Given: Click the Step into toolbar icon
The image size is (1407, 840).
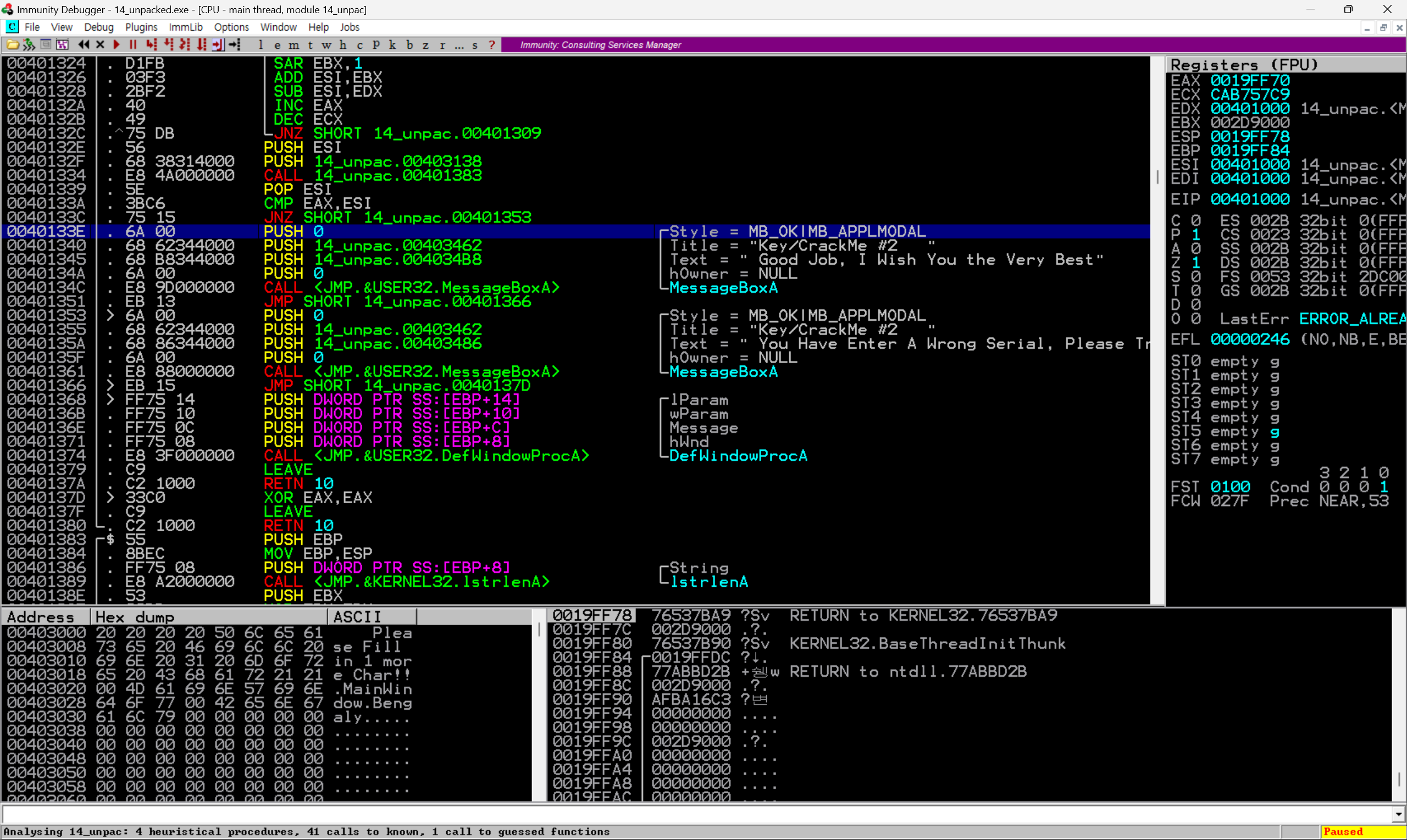Looking at the screenshot, I should click(151, 44).
